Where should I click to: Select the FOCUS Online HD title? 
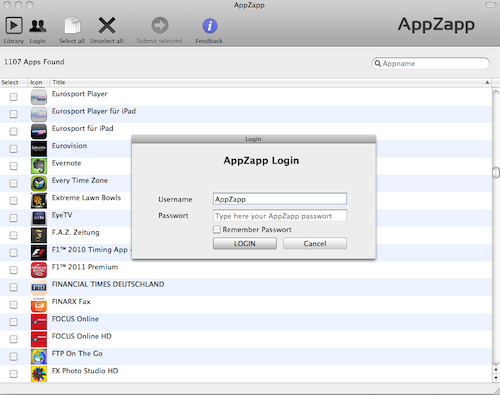click(82, 336)
